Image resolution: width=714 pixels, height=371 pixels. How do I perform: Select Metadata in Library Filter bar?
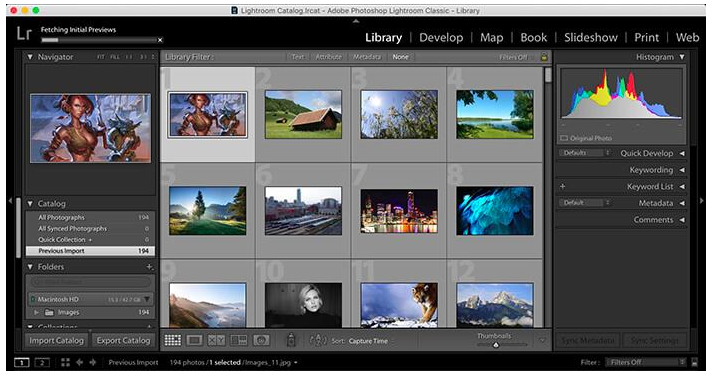367,57
